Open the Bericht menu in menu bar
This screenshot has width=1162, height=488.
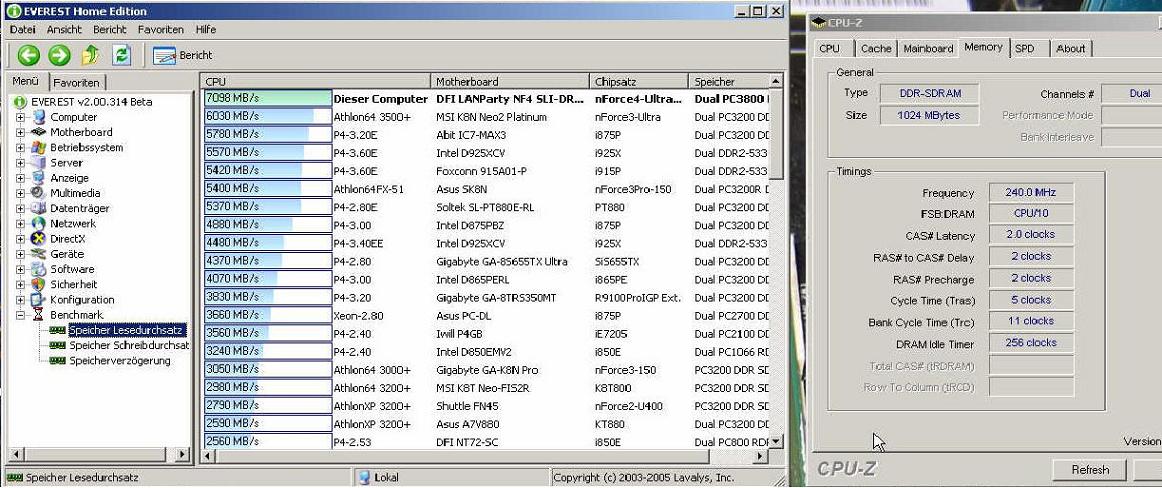[110, 30]
